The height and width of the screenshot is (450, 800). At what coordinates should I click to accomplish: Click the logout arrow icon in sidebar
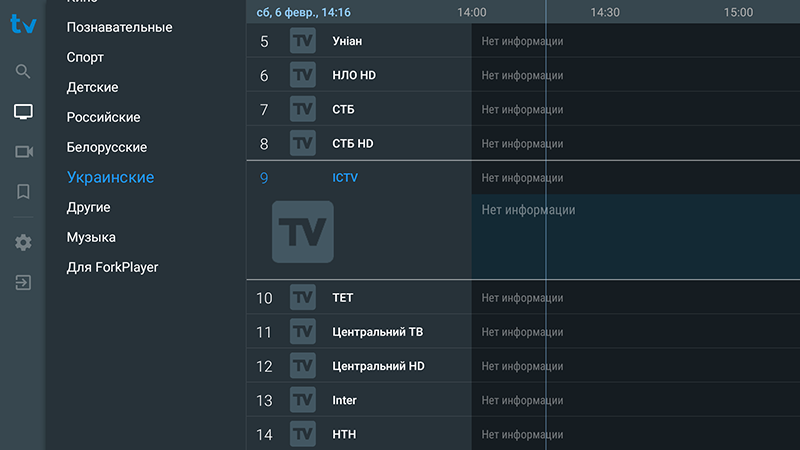tap(23, 283)
